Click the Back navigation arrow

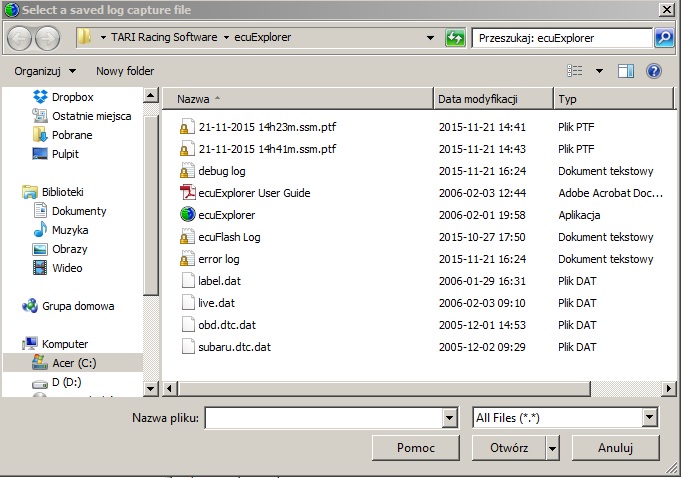[x=20, y=38]
